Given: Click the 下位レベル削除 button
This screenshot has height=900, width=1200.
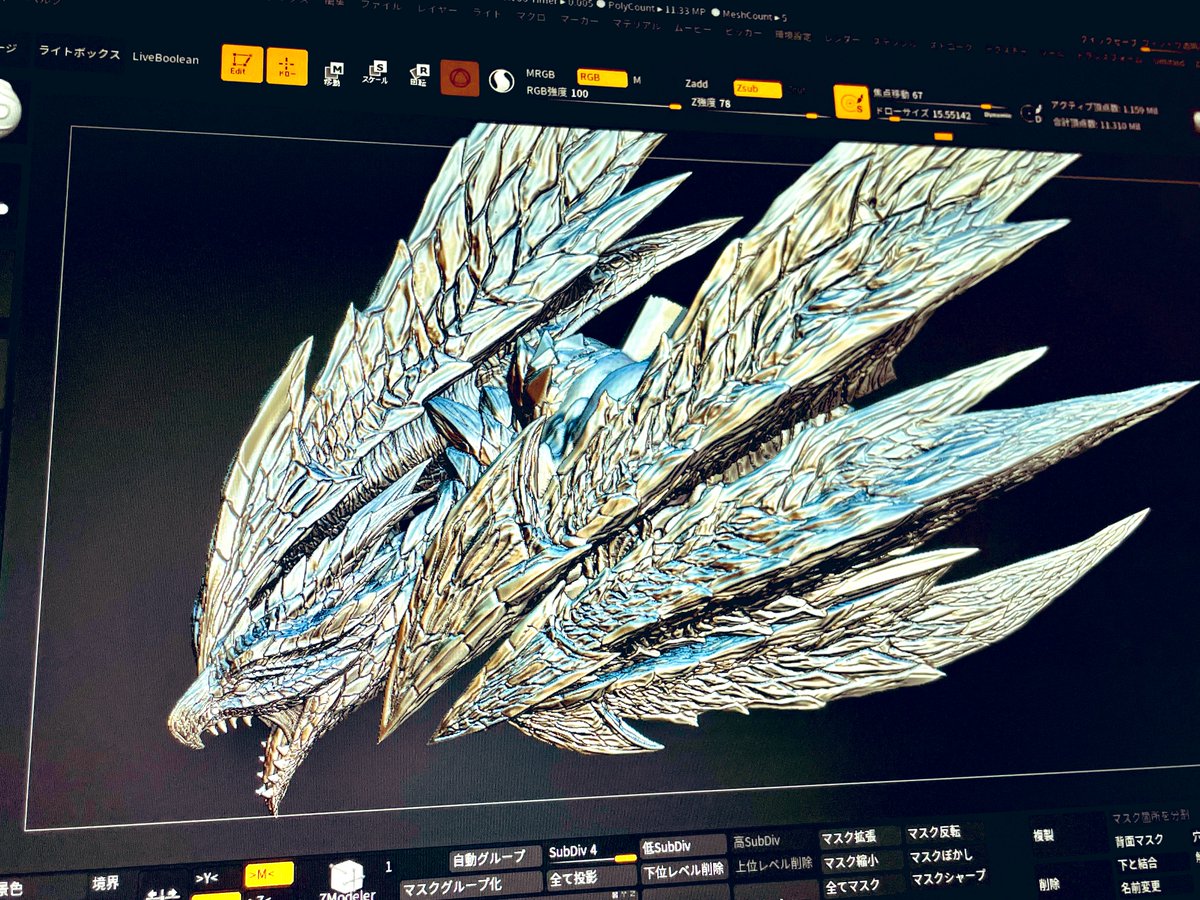Looking at the screenshot, I should pos(684,871).
